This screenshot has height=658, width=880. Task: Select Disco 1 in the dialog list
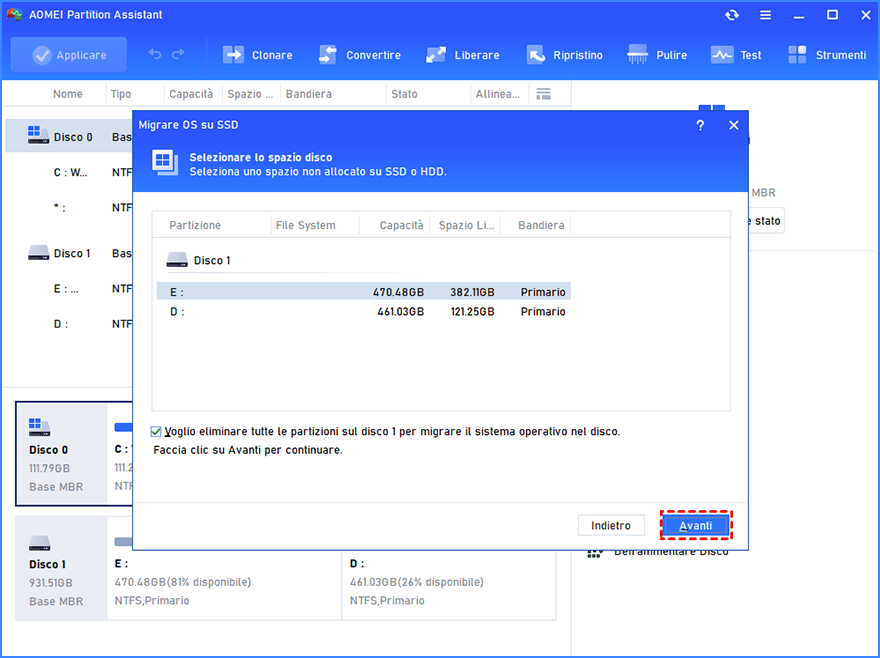coord(199,260)
